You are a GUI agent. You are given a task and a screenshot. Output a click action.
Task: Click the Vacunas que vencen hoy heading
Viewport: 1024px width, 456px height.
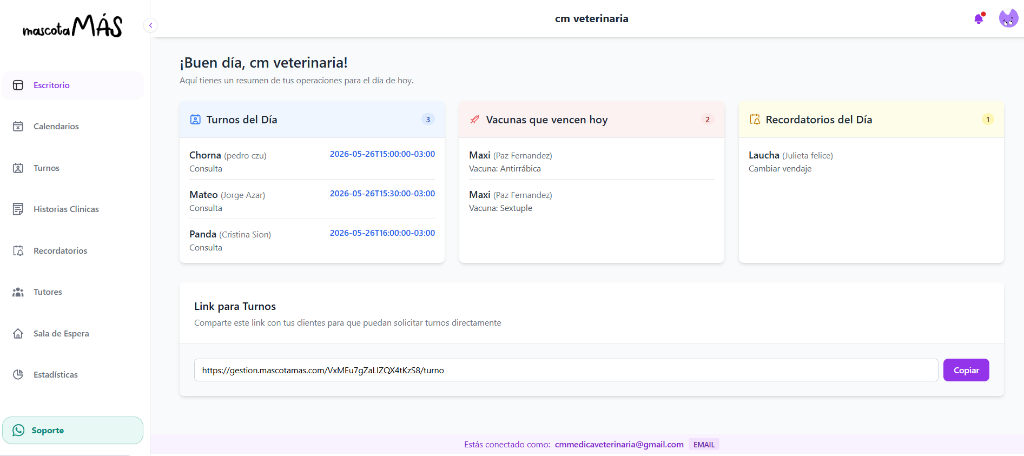tap(547, 120)
